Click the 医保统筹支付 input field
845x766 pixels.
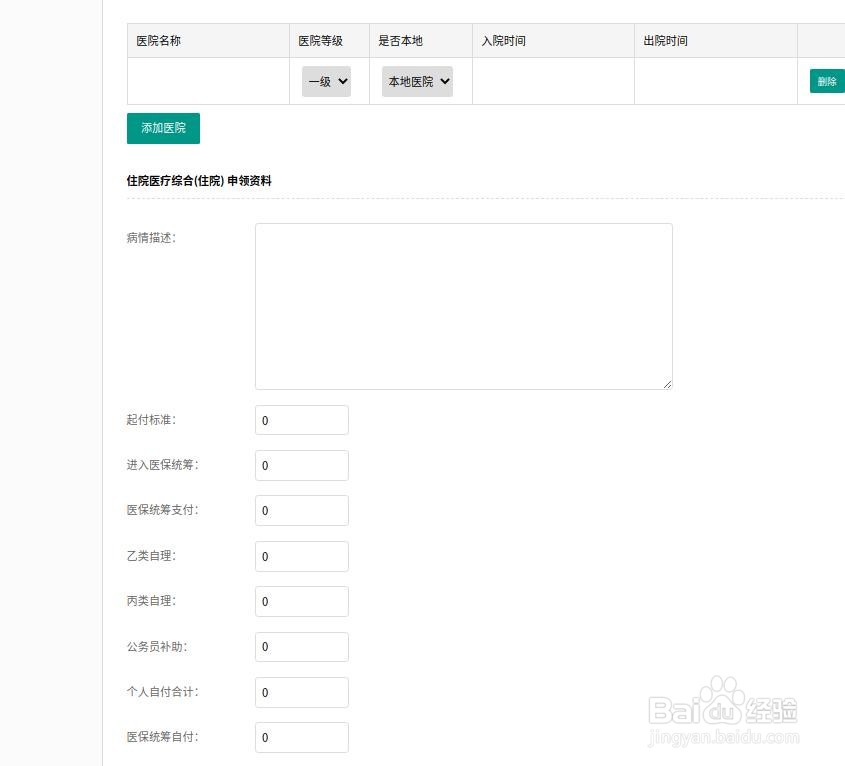[x=302, y=510]
